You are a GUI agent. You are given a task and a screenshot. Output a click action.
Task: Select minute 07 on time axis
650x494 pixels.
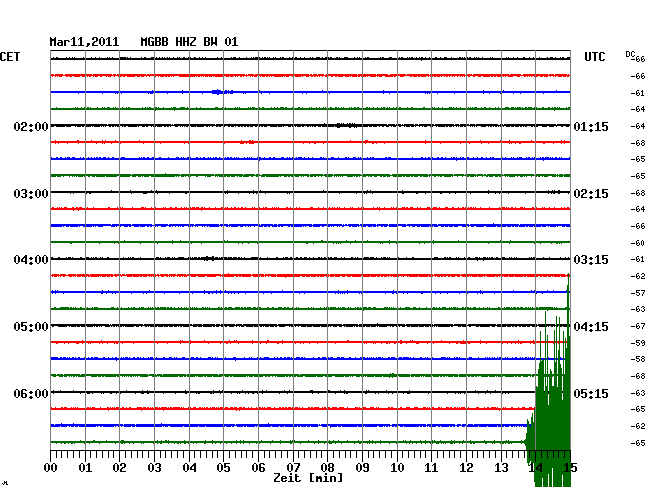point(293,467)
